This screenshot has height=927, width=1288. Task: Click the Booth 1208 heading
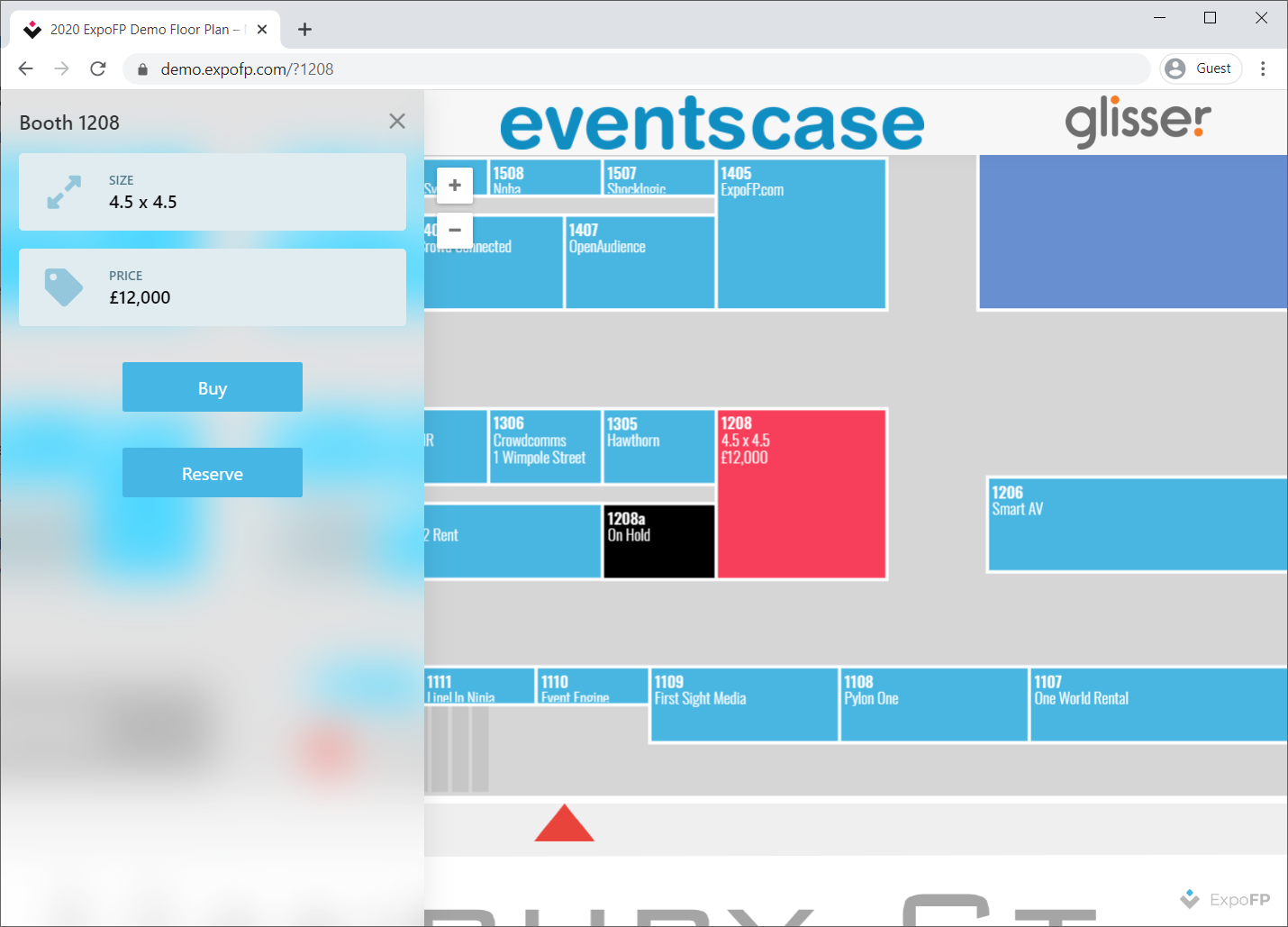tap(69, 123)
